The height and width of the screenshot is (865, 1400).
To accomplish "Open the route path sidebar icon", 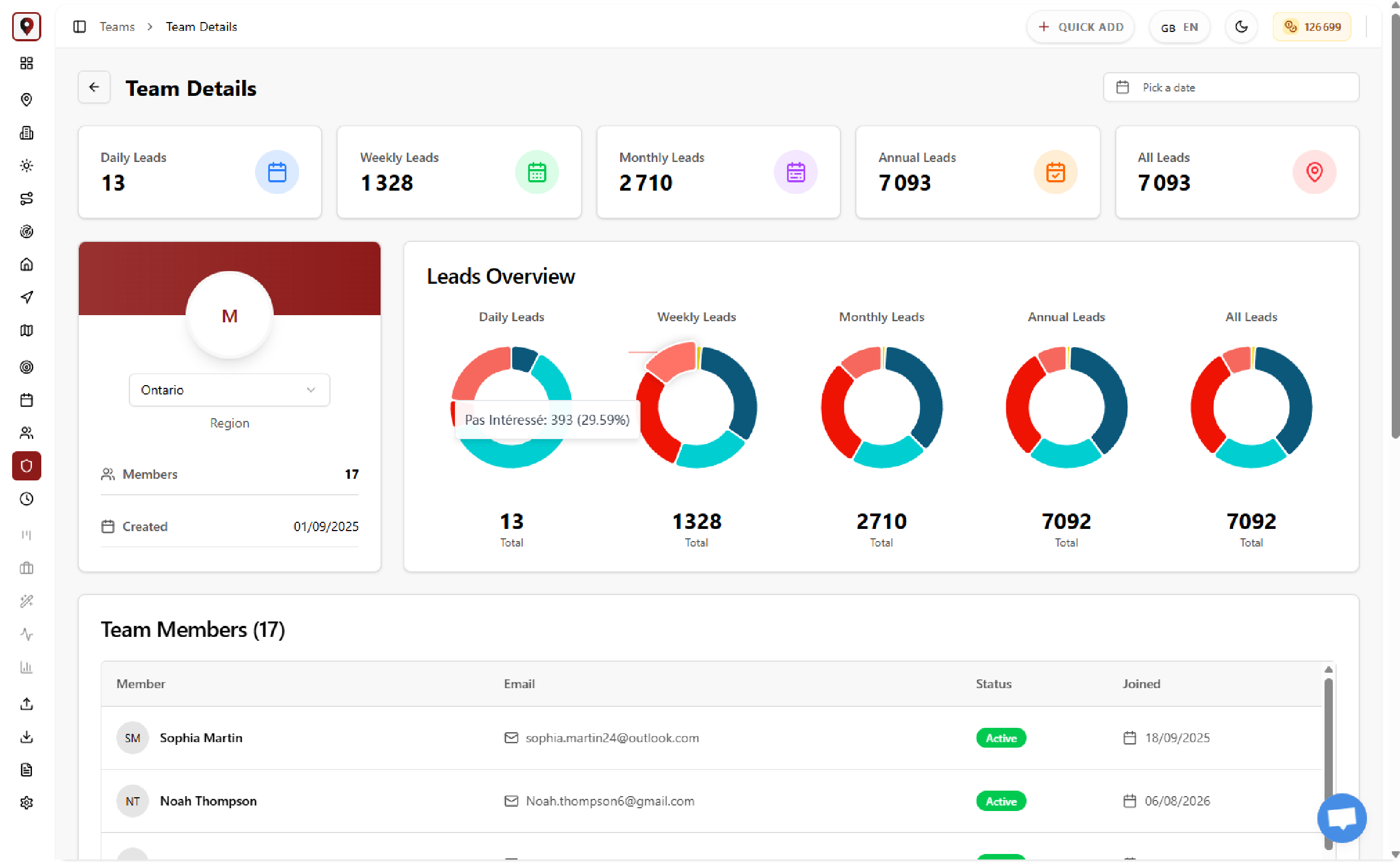I will [x=26, y=198].
